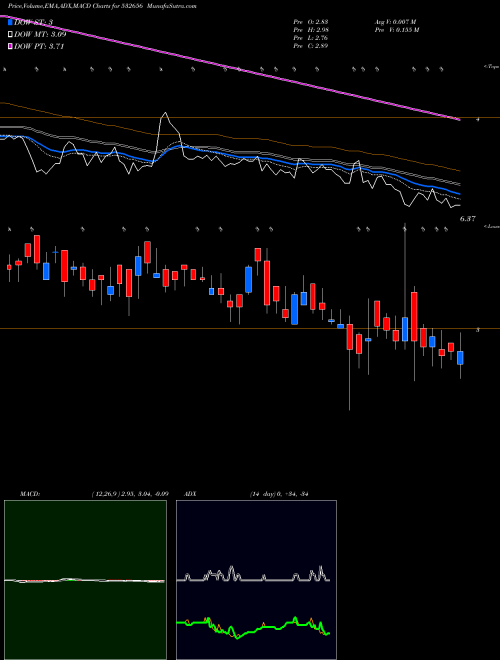Click the 'Pre L: 2.76' value
Screen dimensions: 500x660
point(311,38)
